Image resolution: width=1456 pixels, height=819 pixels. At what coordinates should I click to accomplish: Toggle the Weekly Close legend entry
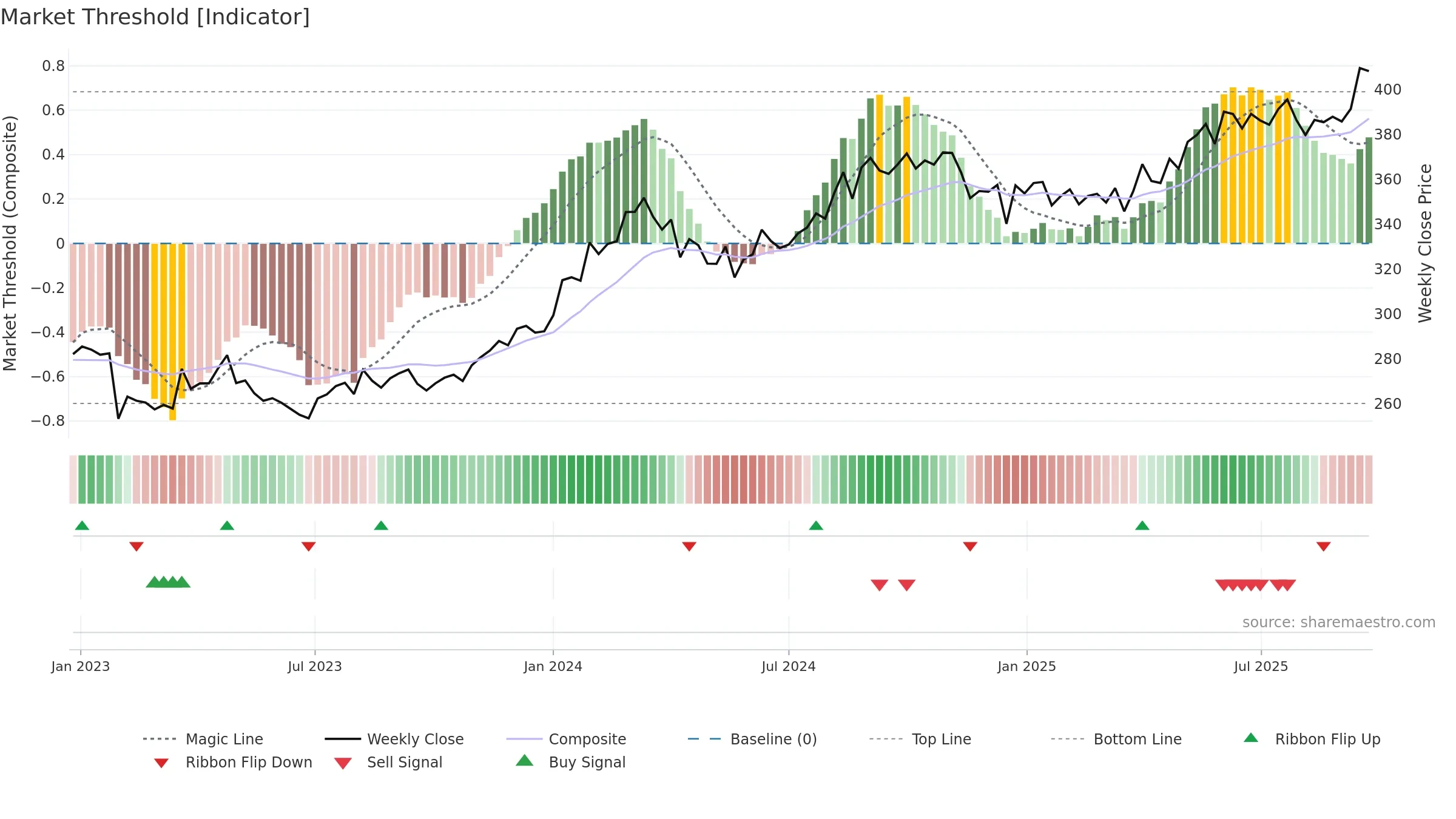click(394, 739)
